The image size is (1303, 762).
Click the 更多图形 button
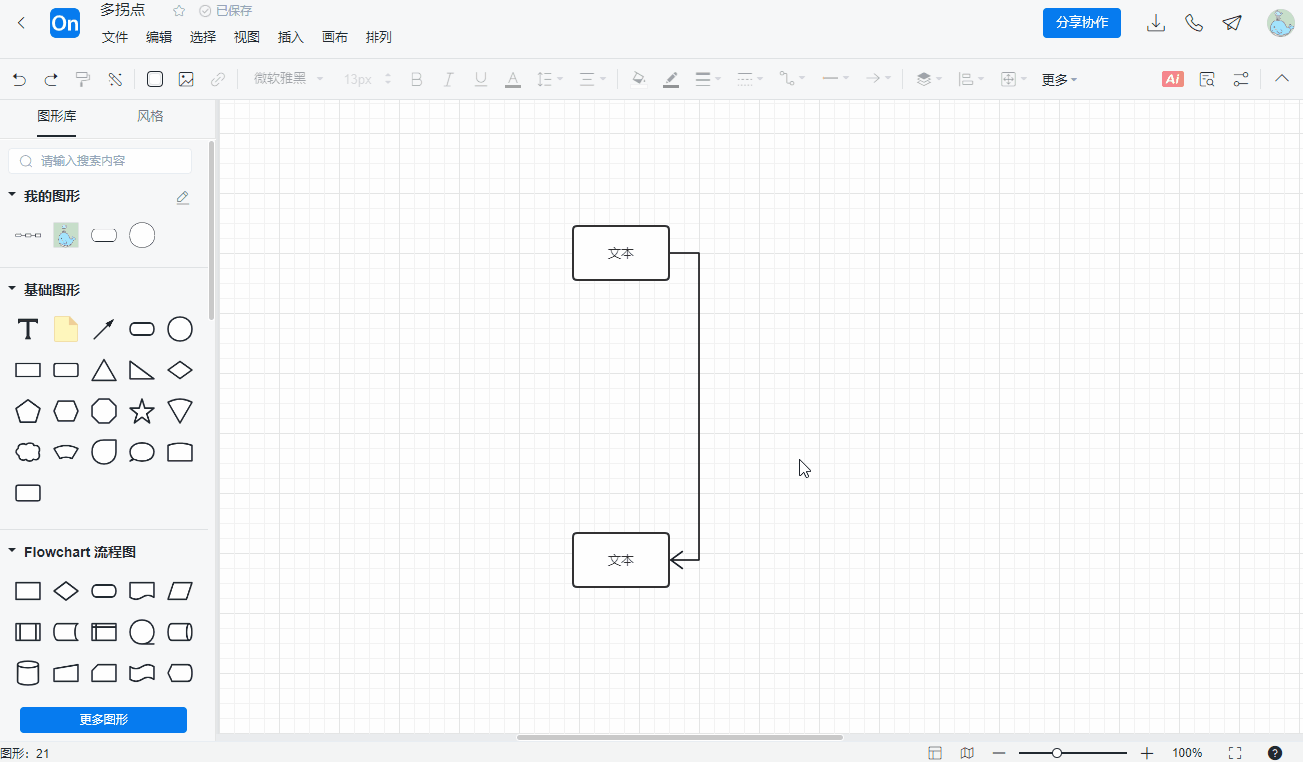(104, 720)
